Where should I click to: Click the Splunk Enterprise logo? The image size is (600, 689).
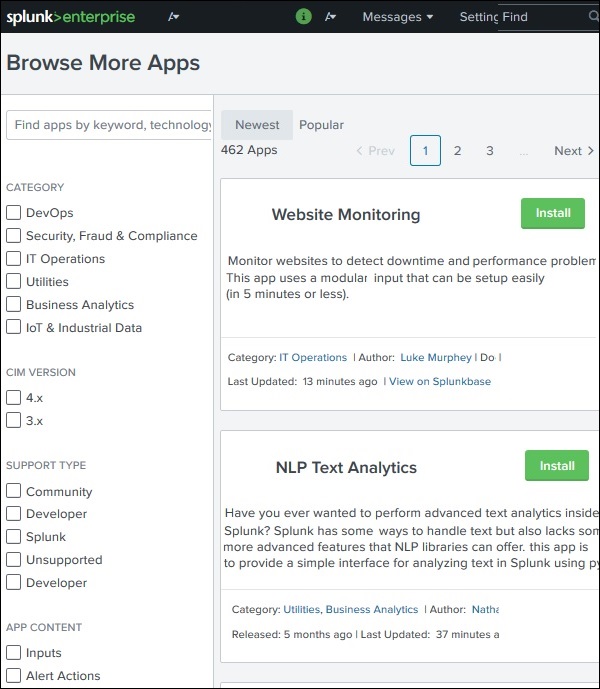point(70,16)
